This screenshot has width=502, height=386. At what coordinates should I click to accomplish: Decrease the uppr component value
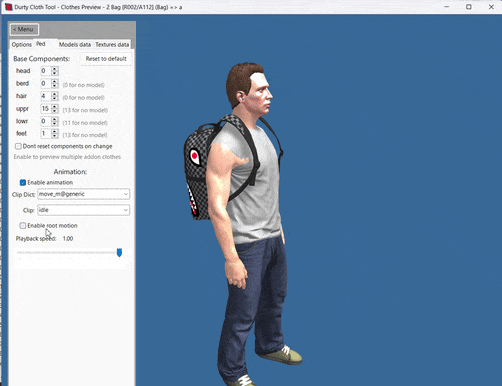click(55, 111)
